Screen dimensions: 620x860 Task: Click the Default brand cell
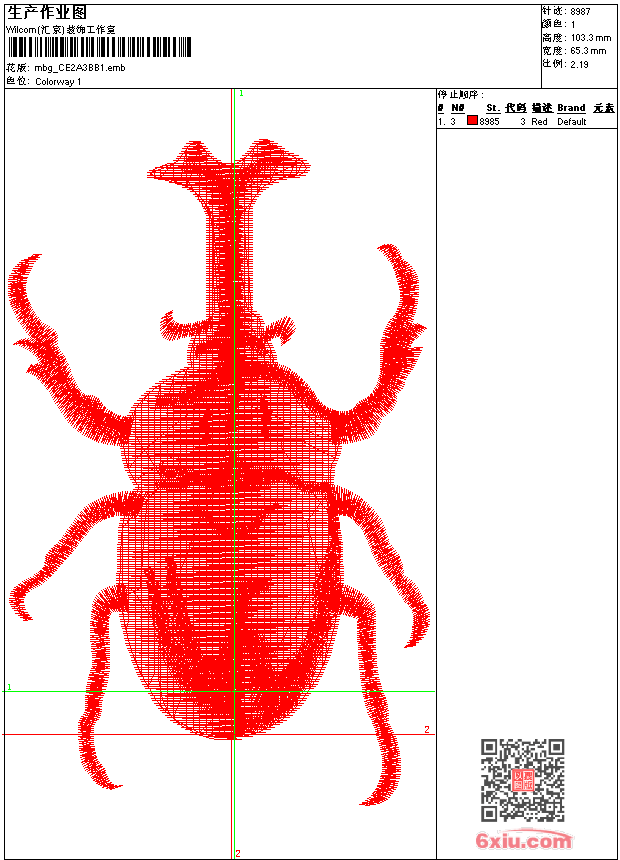coord(572,122)
